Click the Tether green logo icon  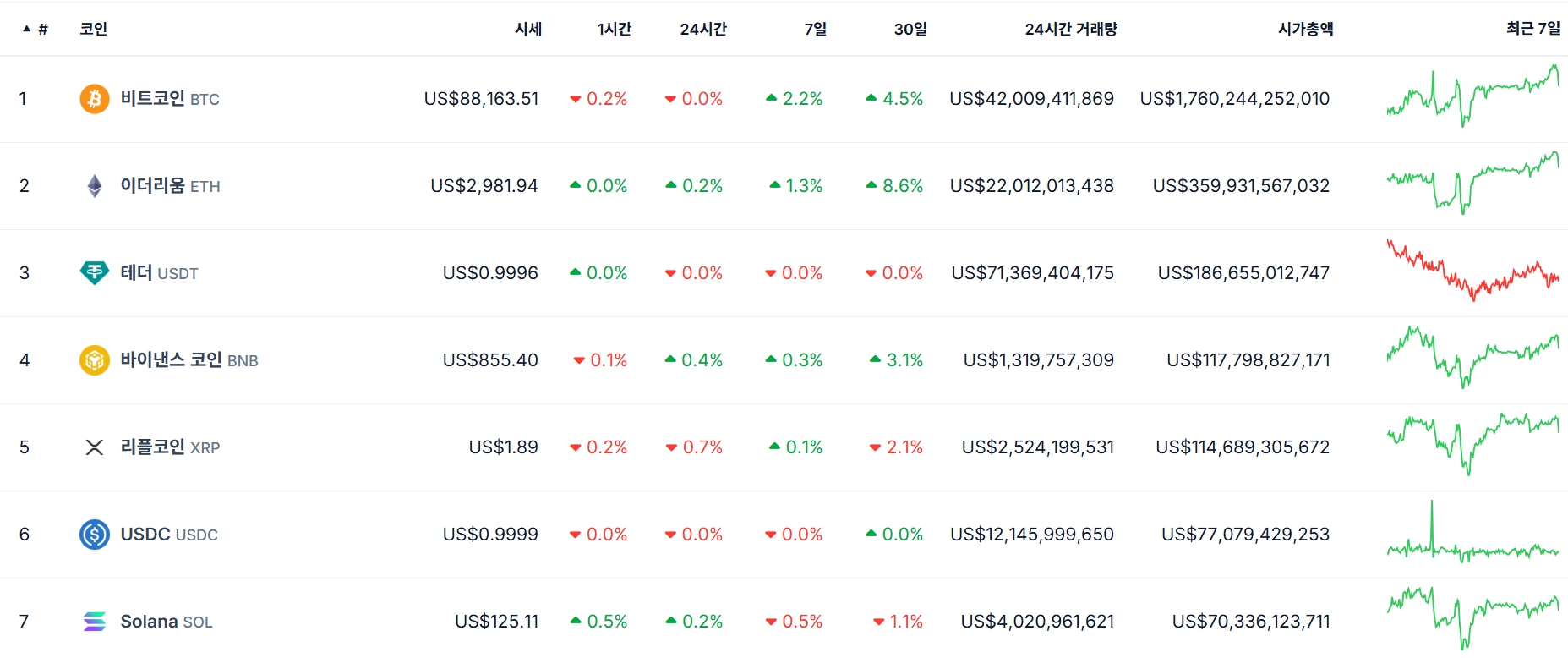click(x=95, y=272)
